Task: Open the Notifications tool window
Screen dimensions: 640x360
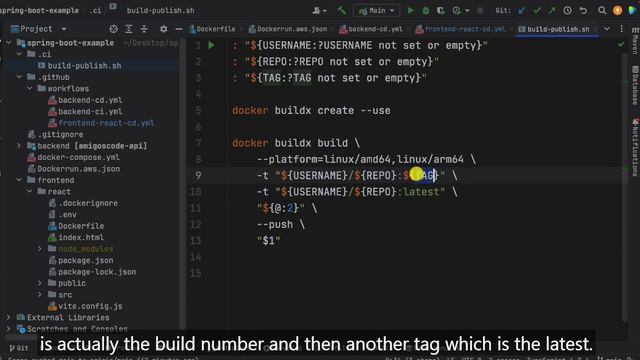Action: (x=635, y=148)
